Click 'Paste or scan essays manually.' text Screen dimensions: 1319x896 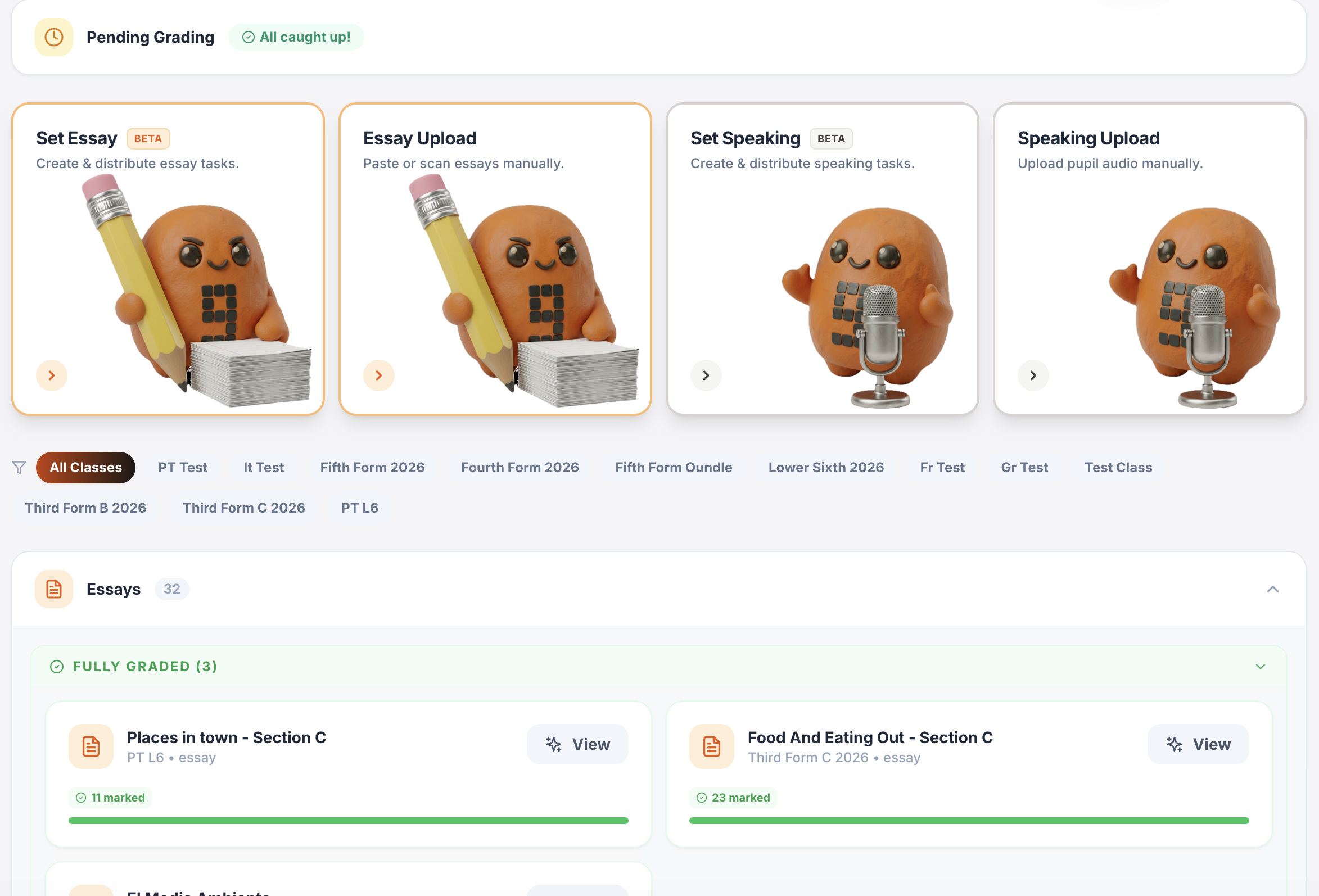464,164
